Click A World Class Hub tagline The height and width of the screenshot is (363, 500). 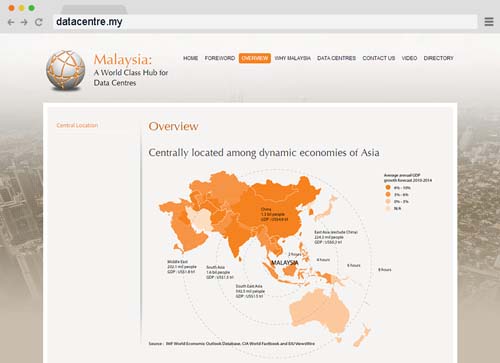131,77
